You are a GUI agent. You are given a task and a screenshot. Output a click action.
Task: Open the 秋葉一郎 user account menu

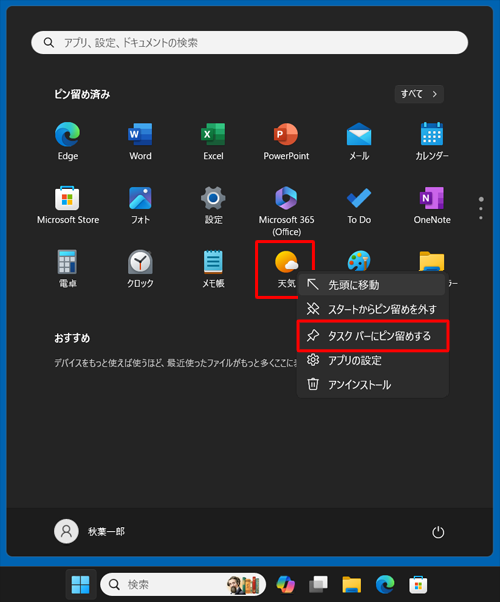[x=89, y=531]
